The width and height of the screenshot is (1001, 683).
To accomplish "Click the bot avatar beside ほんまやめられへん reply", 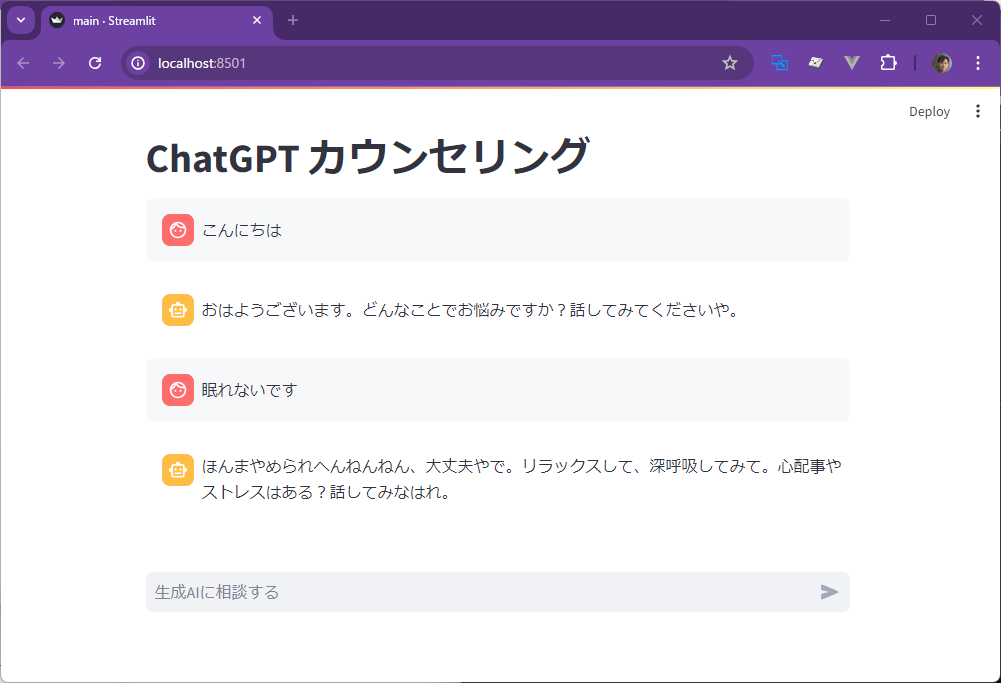I will click(x=178, y=470).
